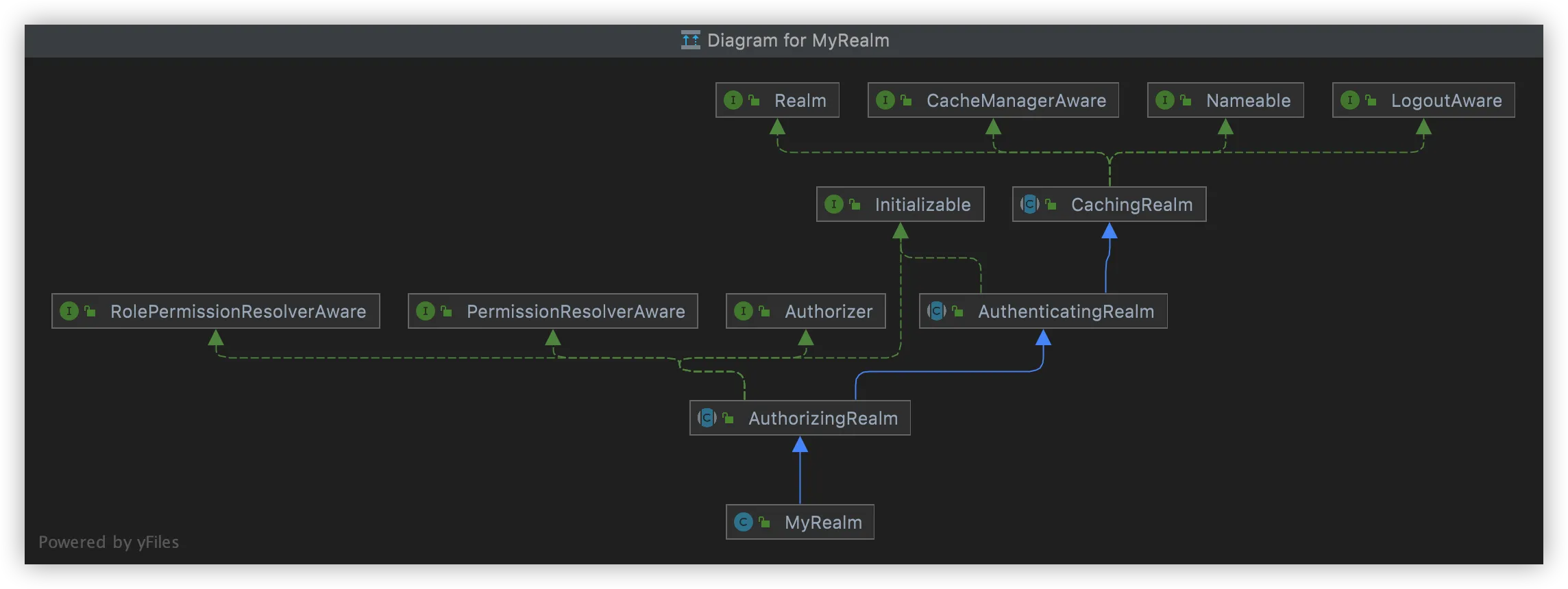This screenshot has width=1568, height=589.
Task: Click the Diagram for MyRealm title
Action: [798, 40]
